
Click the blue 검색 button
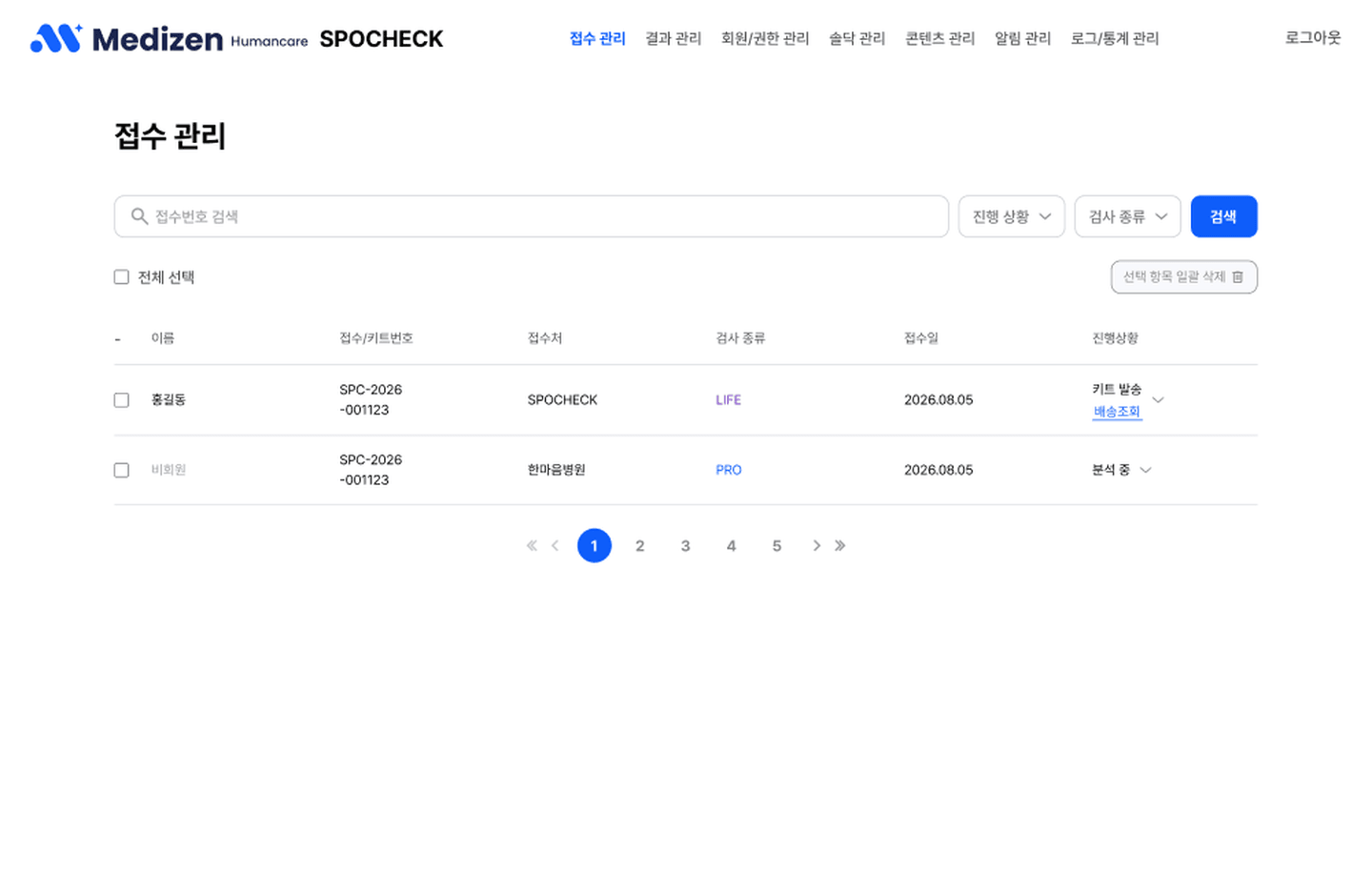pos(1224,216)
